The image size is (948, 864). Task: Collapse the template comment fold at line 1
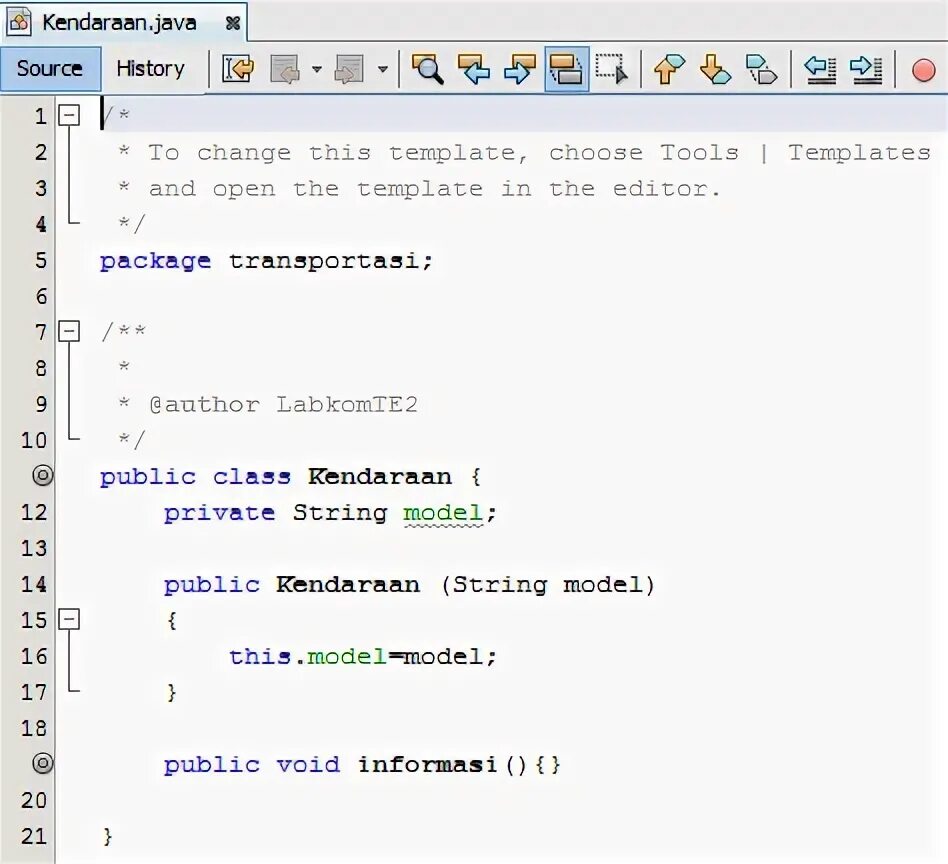(69, 115)
